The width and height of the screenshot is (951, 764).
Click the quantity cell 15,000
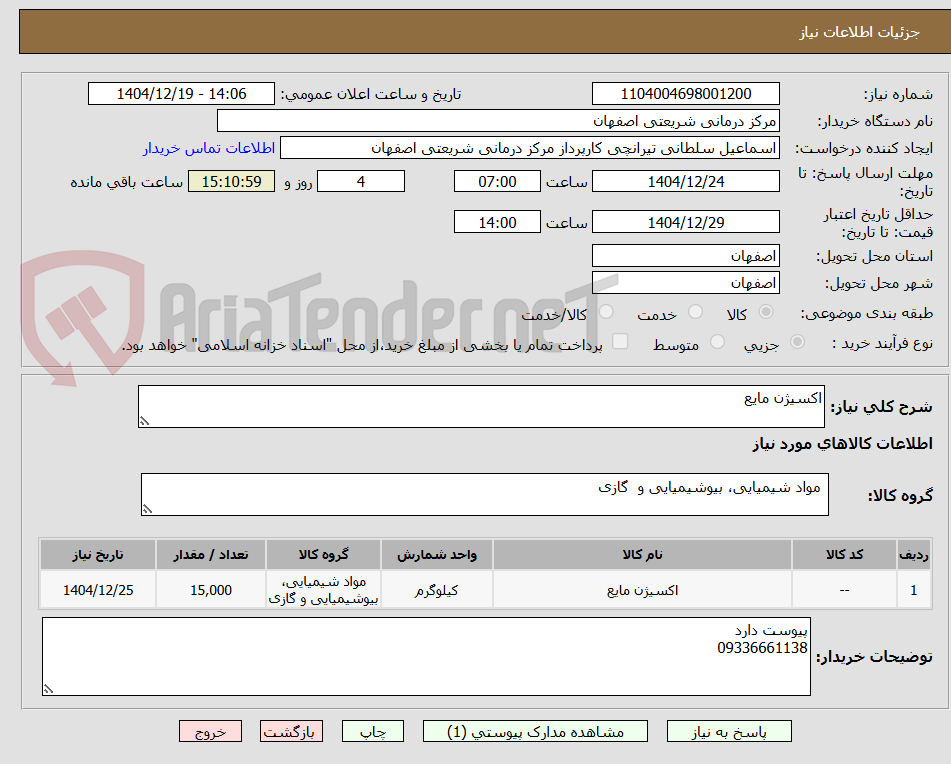(x=210, y=590)
